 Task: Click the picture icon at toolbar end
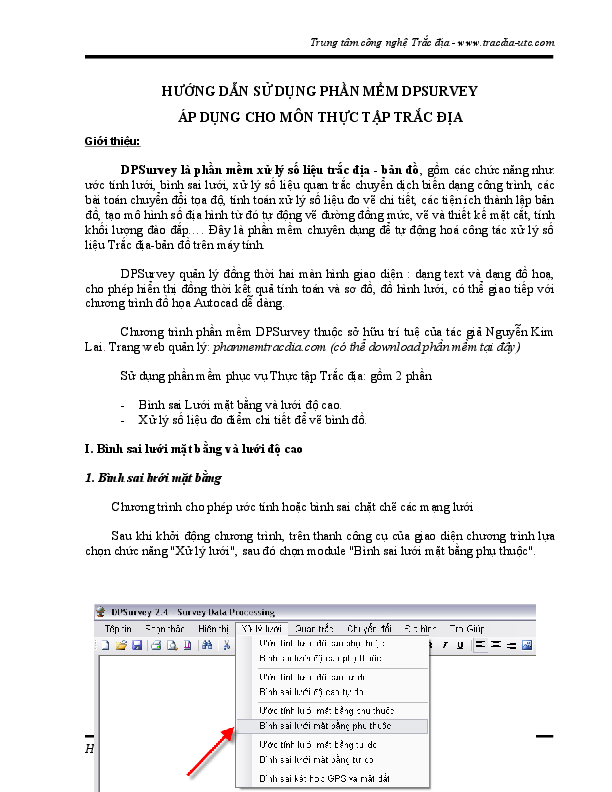[x=527, y=645]
